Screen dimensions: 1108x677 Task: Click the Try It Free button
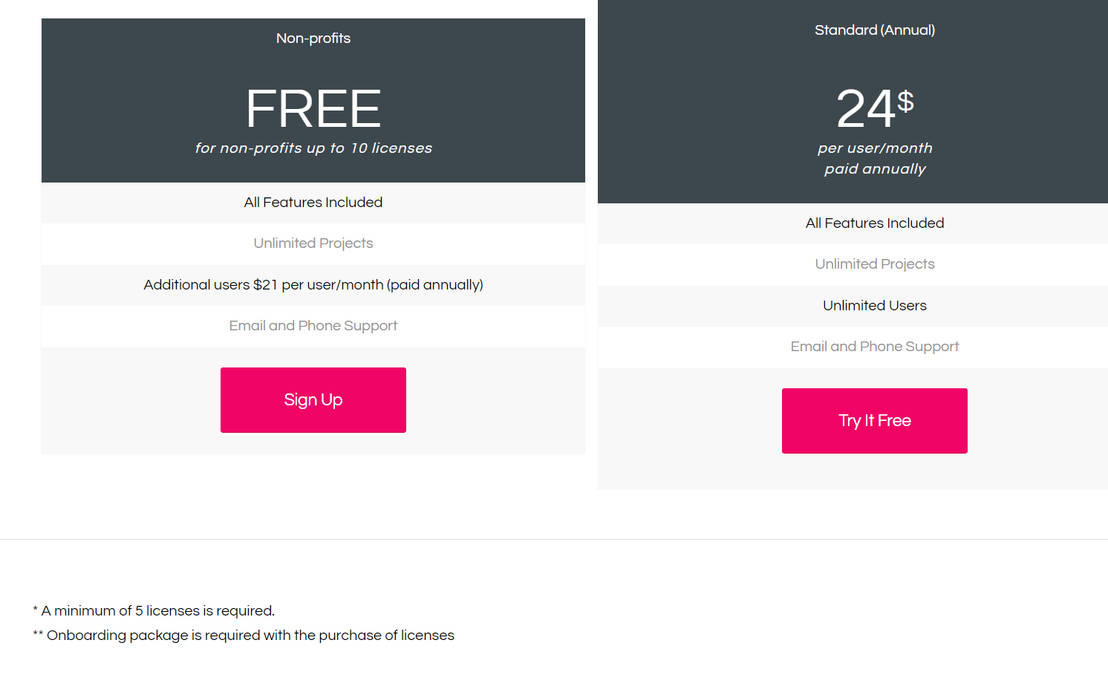pyautogui.click(x=874, y=420)
